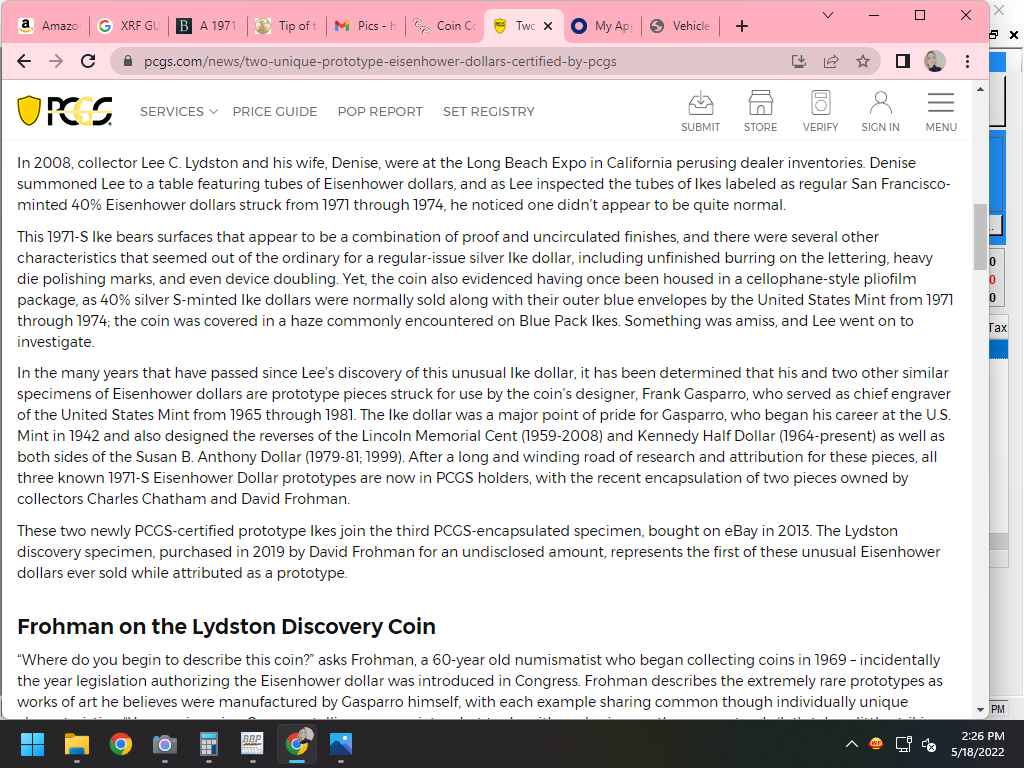Screen dimensions: 1024x768
Task: Close the active PCGS tab
Action: click(x=548, y=26)
